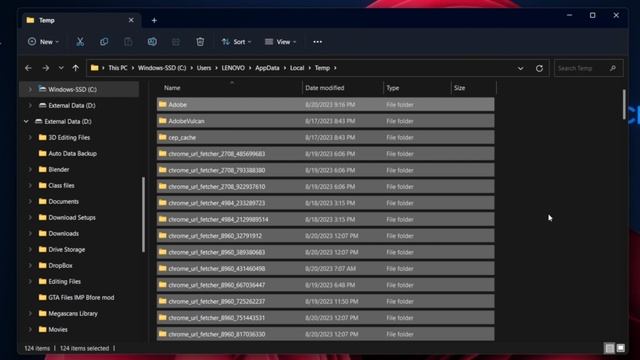Image resolution: width=640 pixels, height=360 pixels.
Task: Select the AdobeVulcan folder row
Action: pyautogui.click(x=325, y=121)
